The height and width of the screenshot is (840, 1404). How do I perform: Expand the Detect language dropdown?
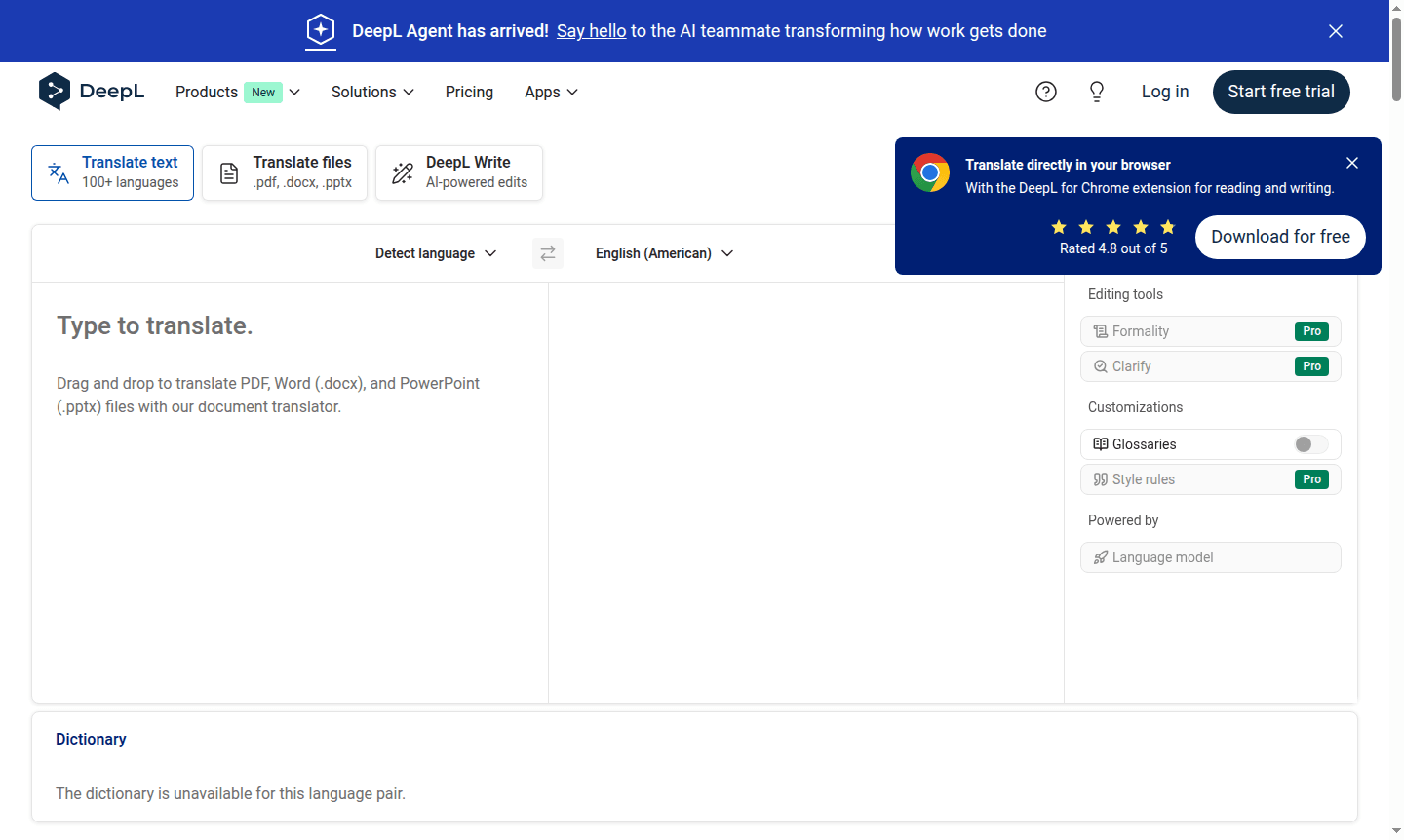point(436,253)
